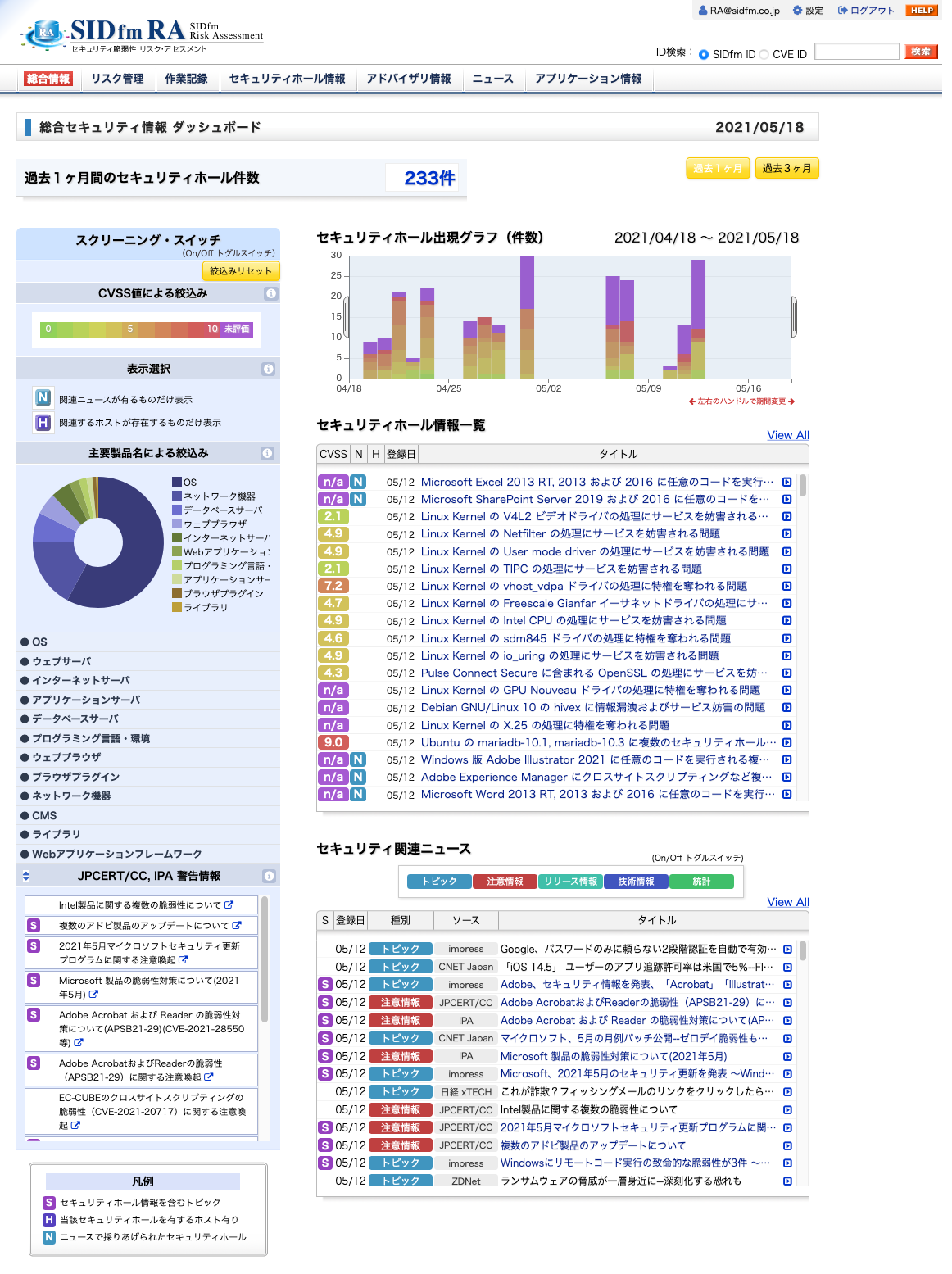Toggle 統計 news filter

(701, 882)
